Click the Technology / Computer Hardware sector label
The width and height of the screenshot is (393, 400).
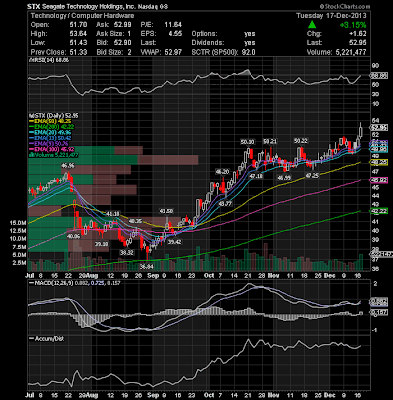click(x=82, y=16)
